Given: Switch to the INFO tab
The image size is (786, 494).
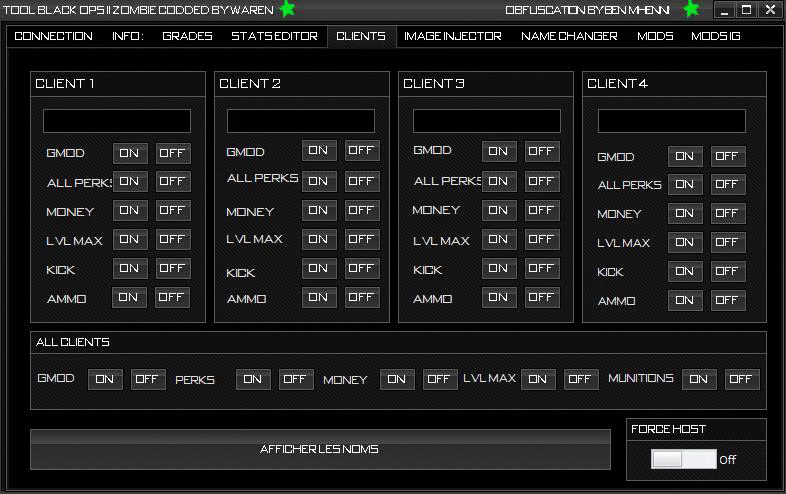Looking at the screenshot, I should pyautogui.click(x=128, y=36).
